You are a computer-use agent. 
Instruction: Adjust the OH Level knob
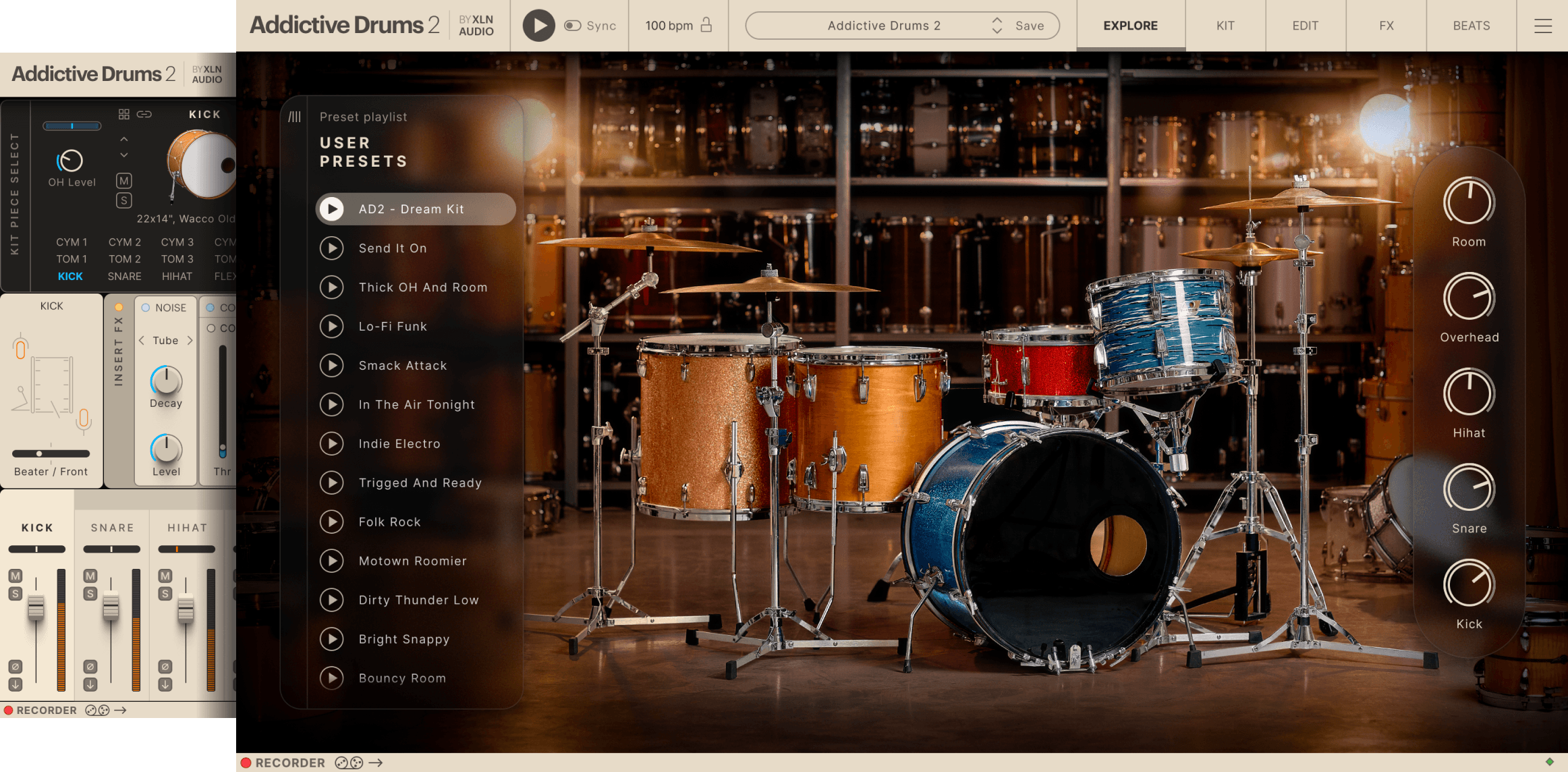70,161
